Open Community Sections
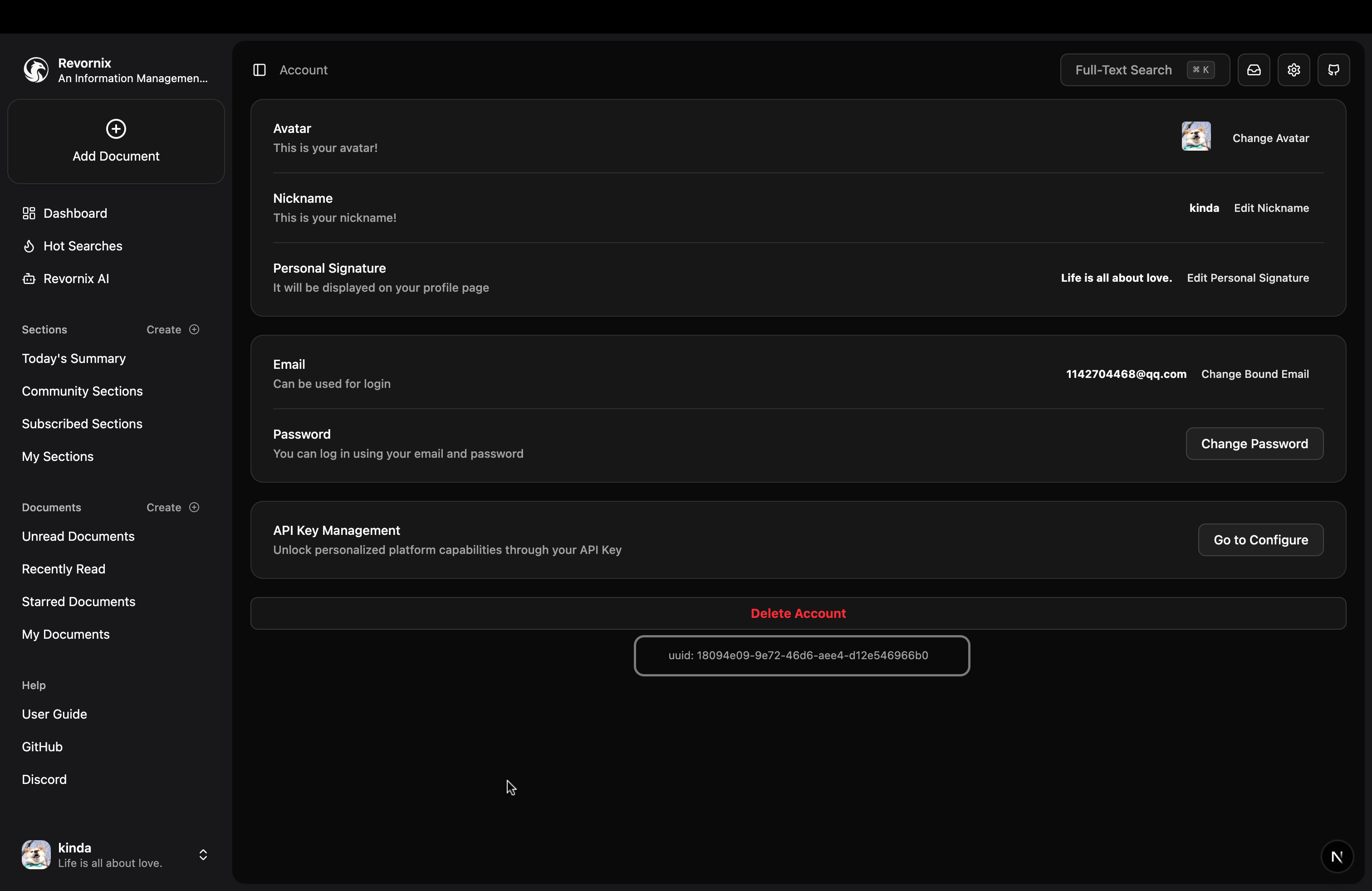 pyautogui.click(x=83, y=392)
